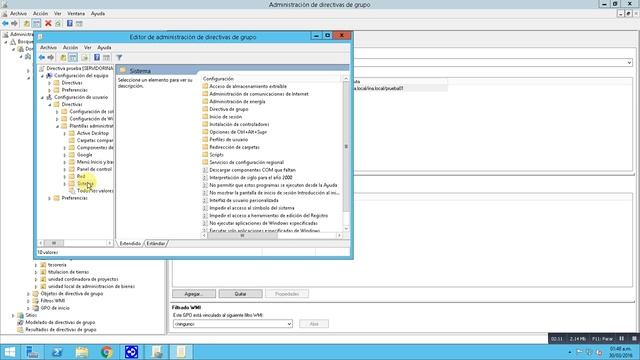Click the up folder icon in the main toolbar
This screenshot has height=360, width=640.
(27, 24)
